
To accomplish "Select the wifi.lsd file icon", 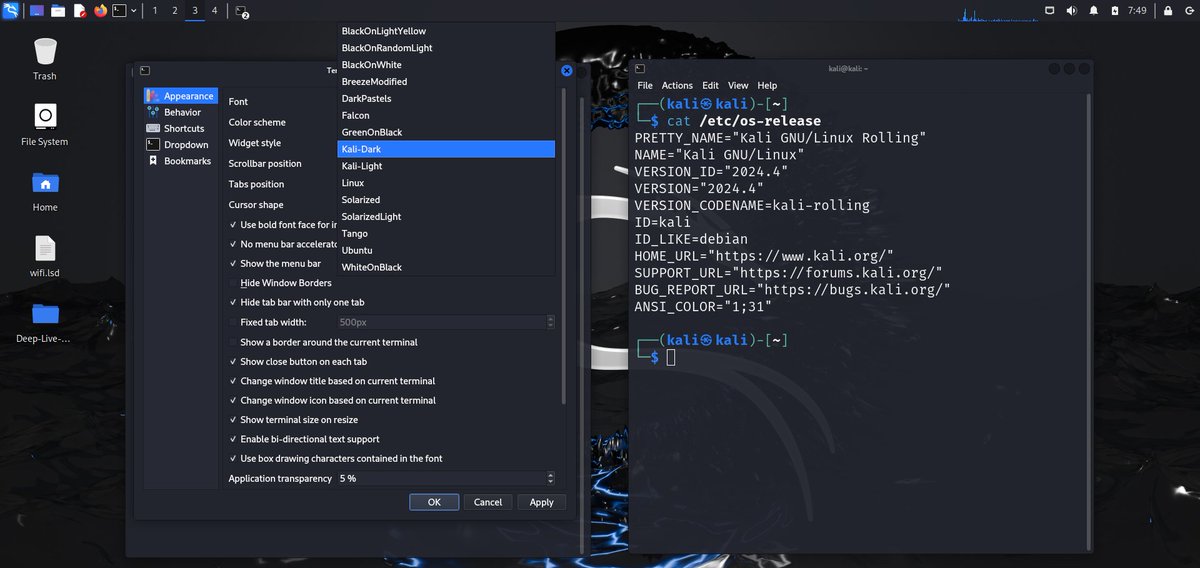I will tap(45, 256).
